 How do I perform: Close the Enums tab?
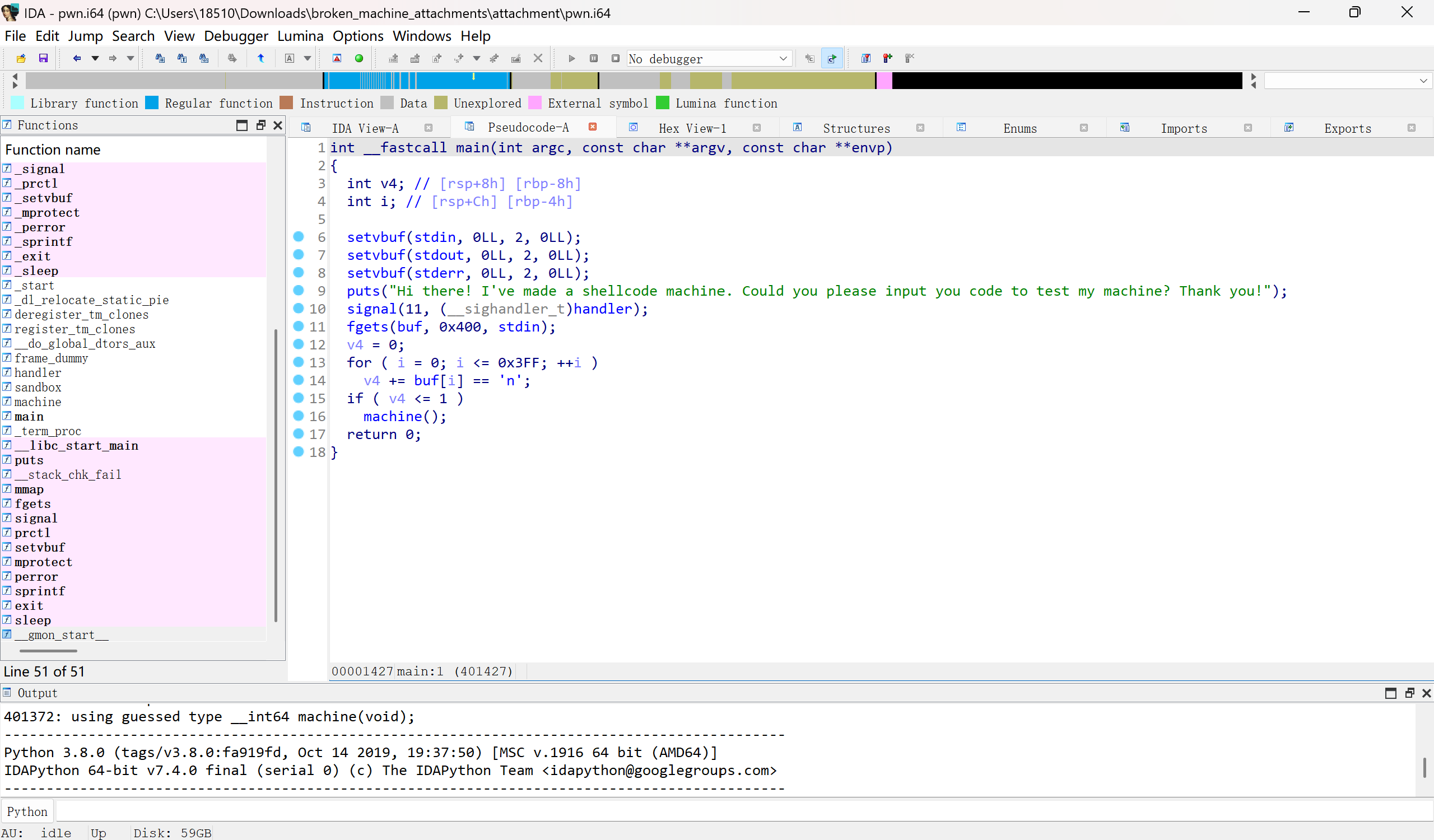[x=1084, y=129]
